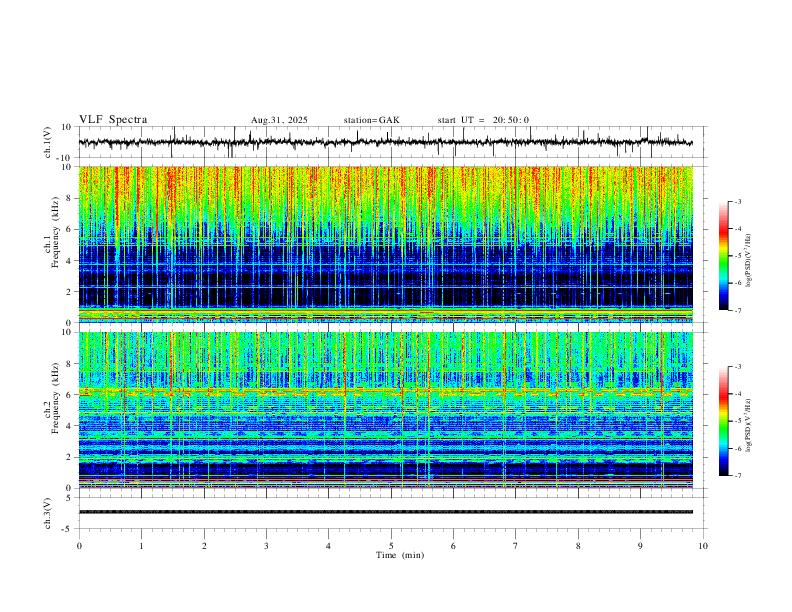
Task: Click the ch.1 log(PSD) colorbar title
Action: (x=749, y=261)
